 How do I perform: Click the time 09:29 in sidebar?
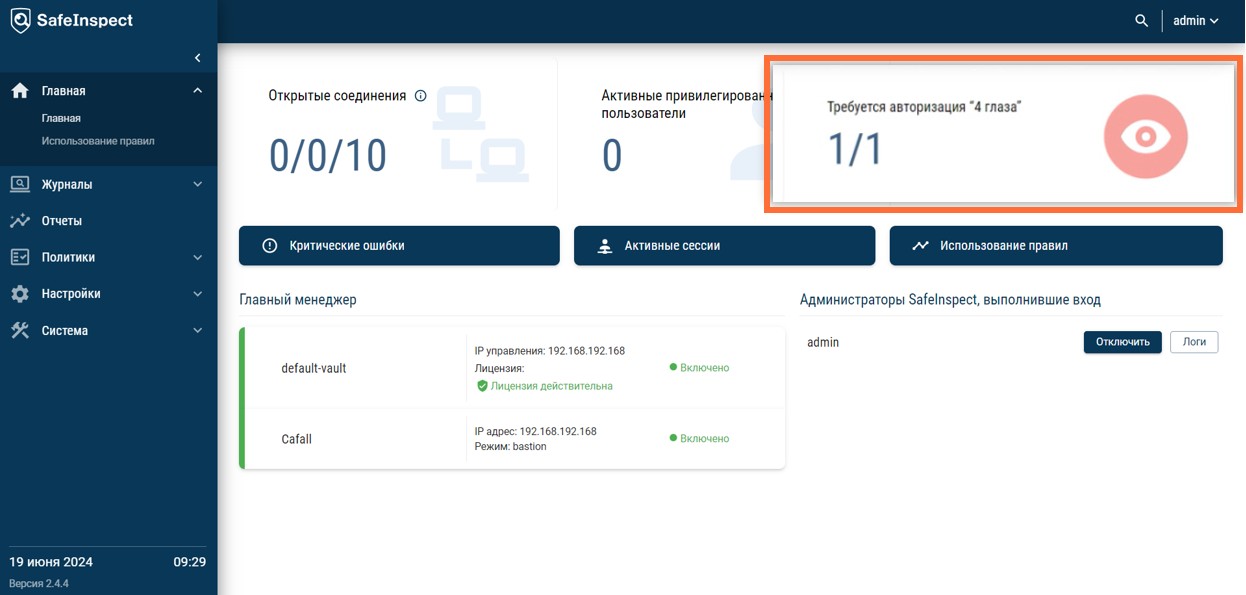click(x=189, y=562)
